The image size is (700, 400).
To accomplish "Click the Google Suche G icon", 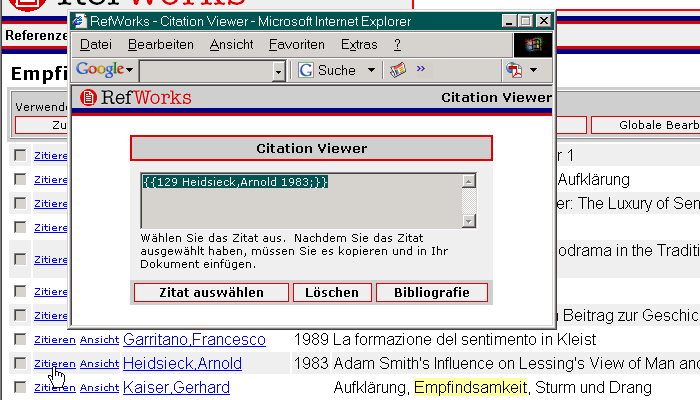I will [306, 70].
